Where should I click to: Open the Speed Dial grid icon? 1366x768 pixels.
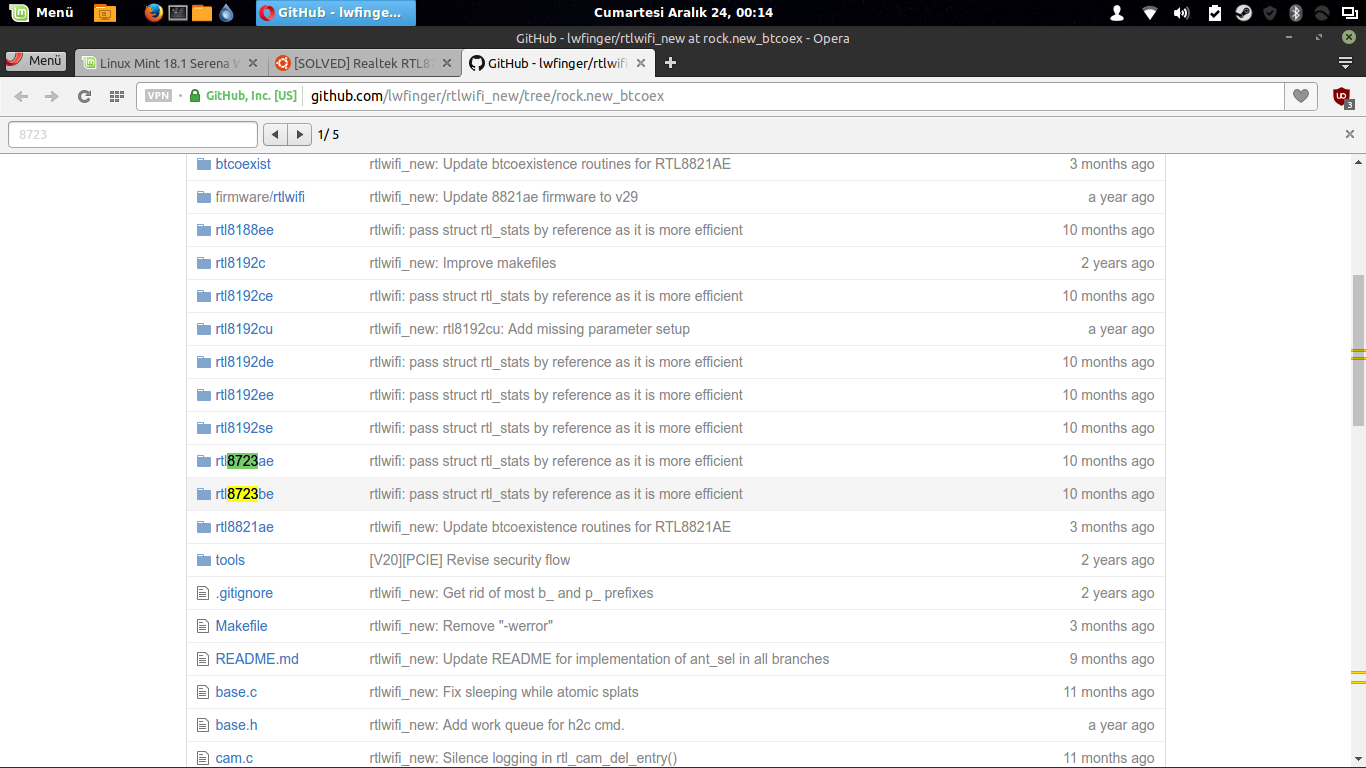[116, 96]
